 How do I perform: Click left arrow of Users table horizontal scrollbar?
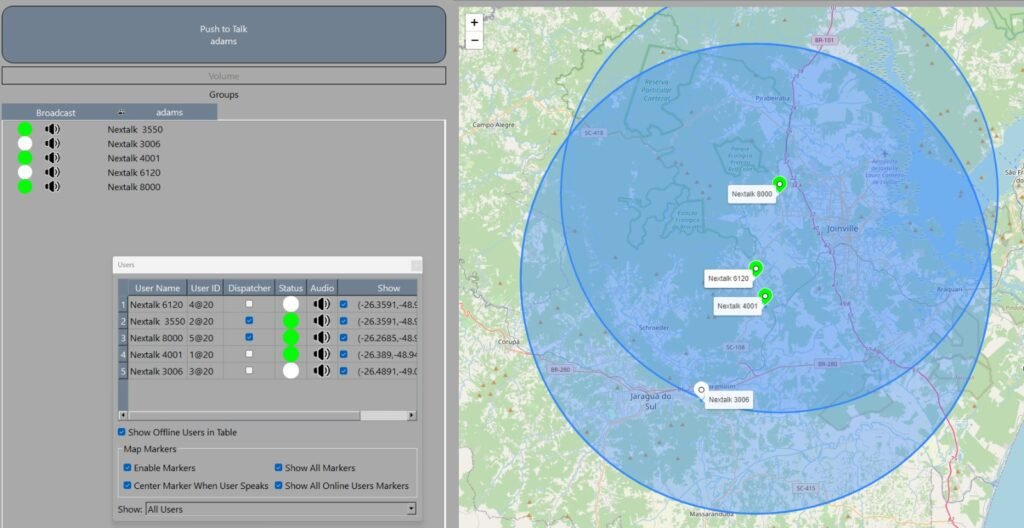[123, 416]
